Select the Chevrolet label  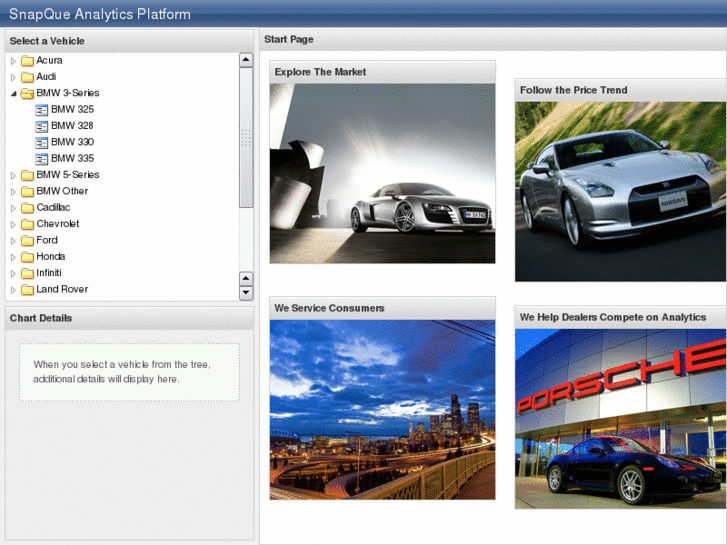pyautogui.click(x=57, y=224)
